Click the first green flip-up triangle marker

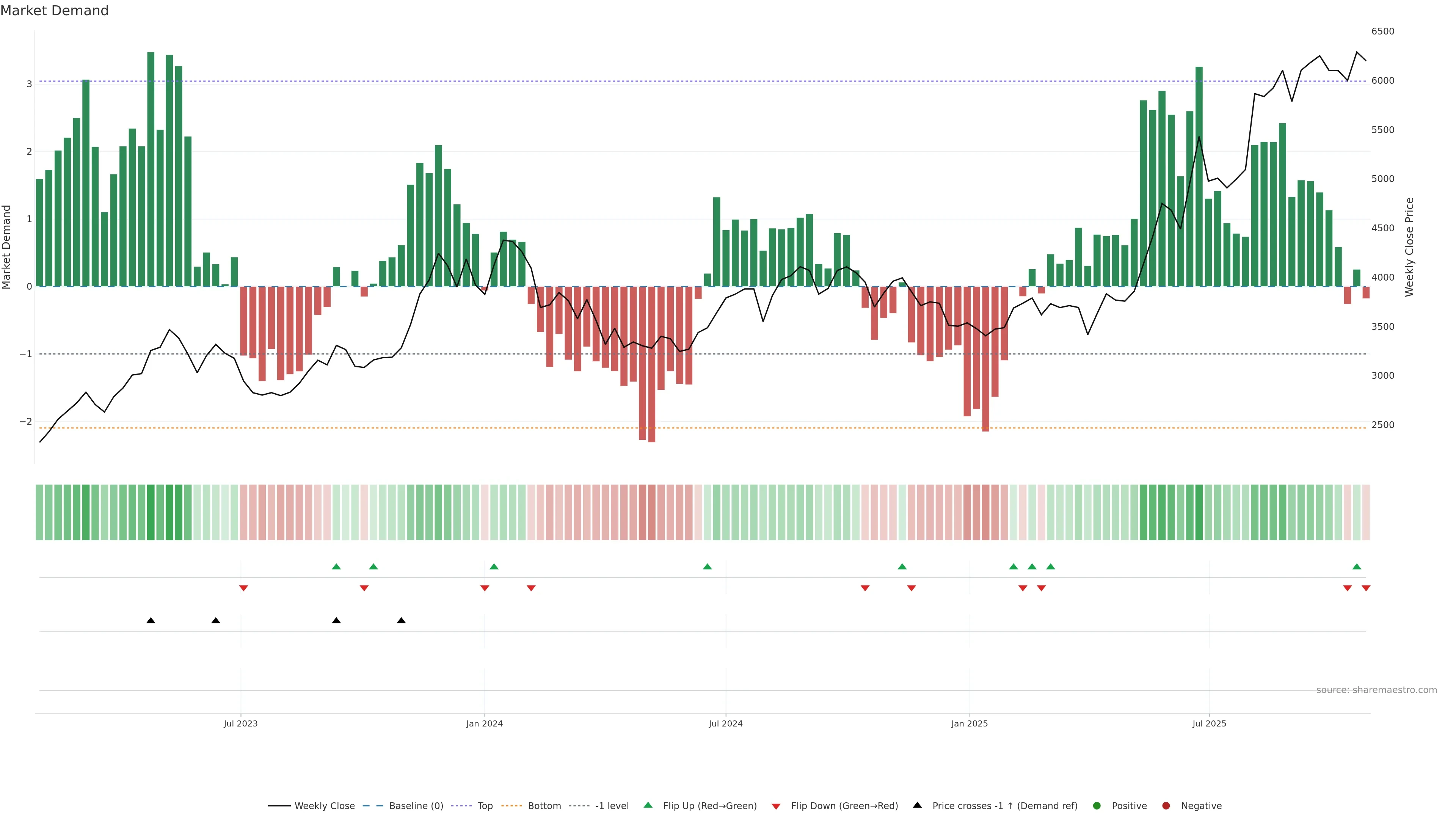point(336,566)
